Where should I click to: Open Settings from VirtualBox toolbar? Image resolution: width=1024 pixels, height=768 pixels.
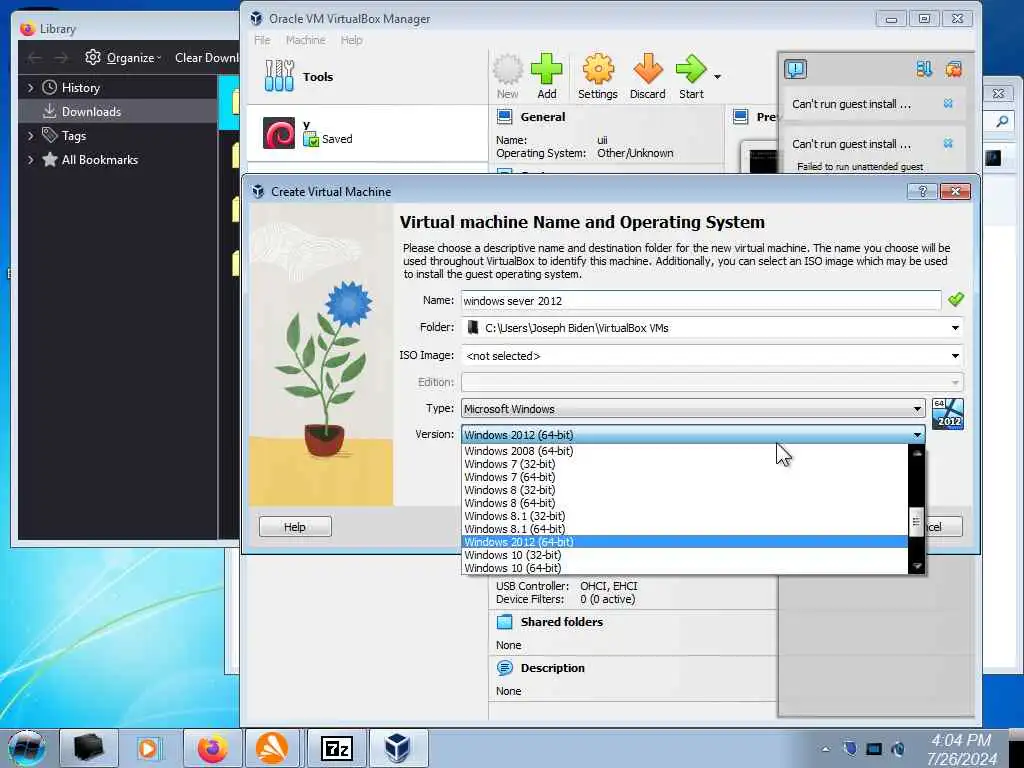click(598, 76)
